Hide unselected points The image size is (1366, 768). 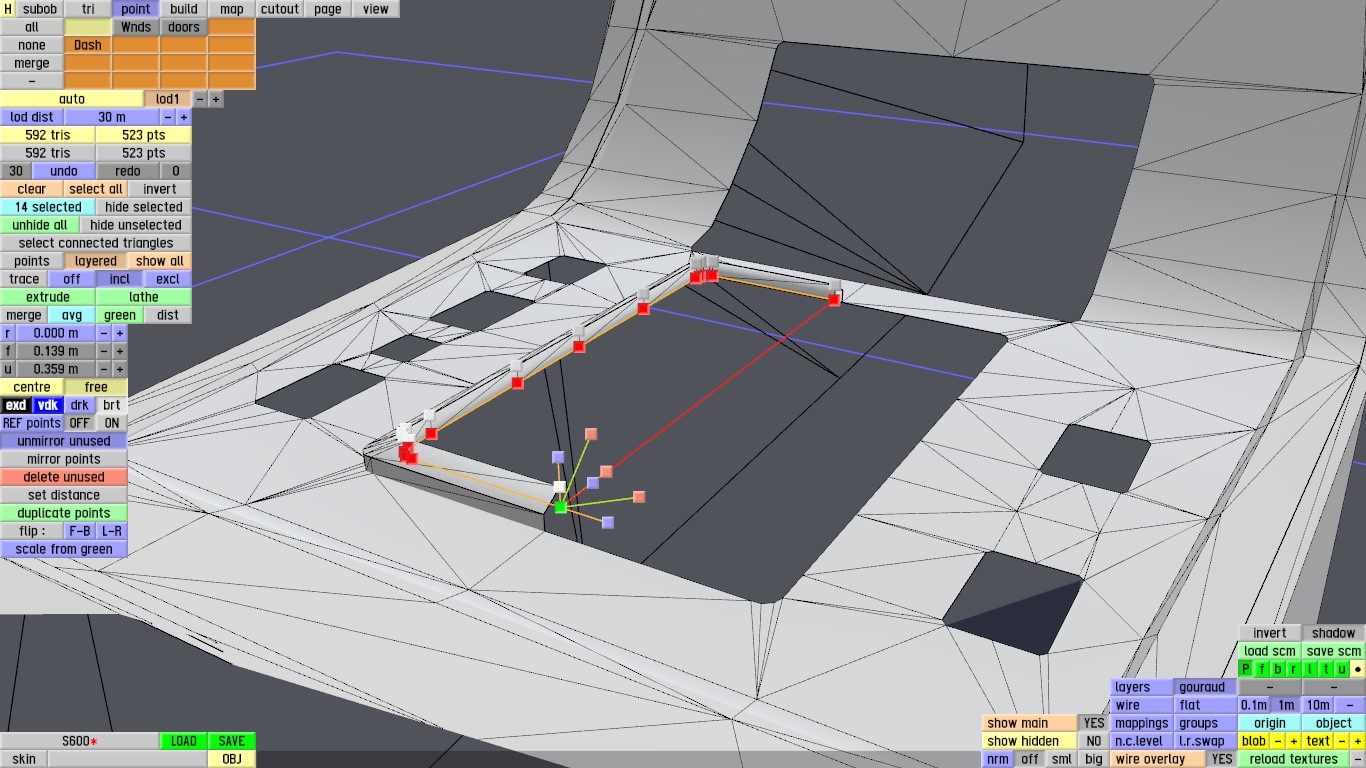pos(136,225)
